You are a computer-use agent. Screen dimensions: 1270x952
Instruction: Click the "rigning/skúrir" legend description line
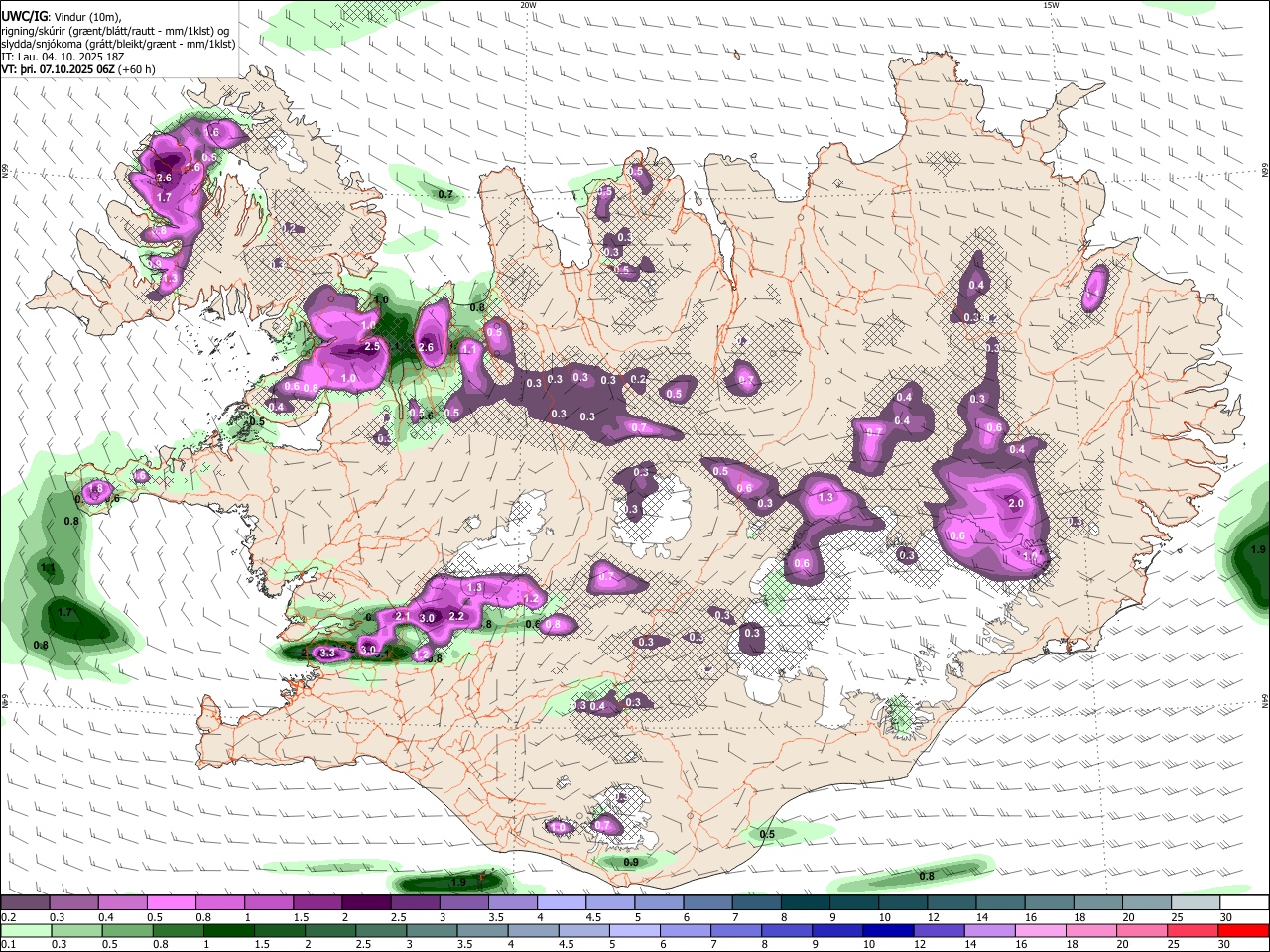coord(115,31)
